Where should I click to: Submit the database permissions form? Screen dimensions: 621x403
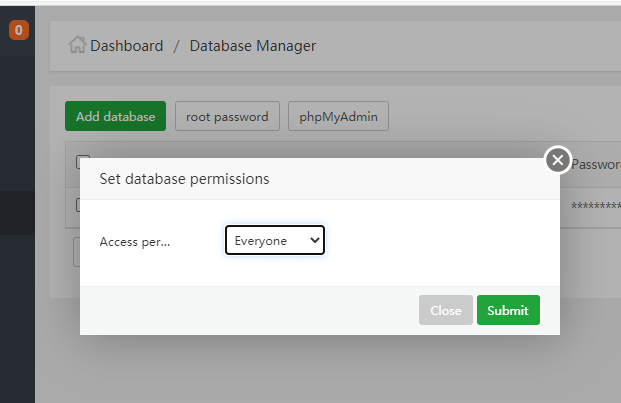tap(508, 310)
